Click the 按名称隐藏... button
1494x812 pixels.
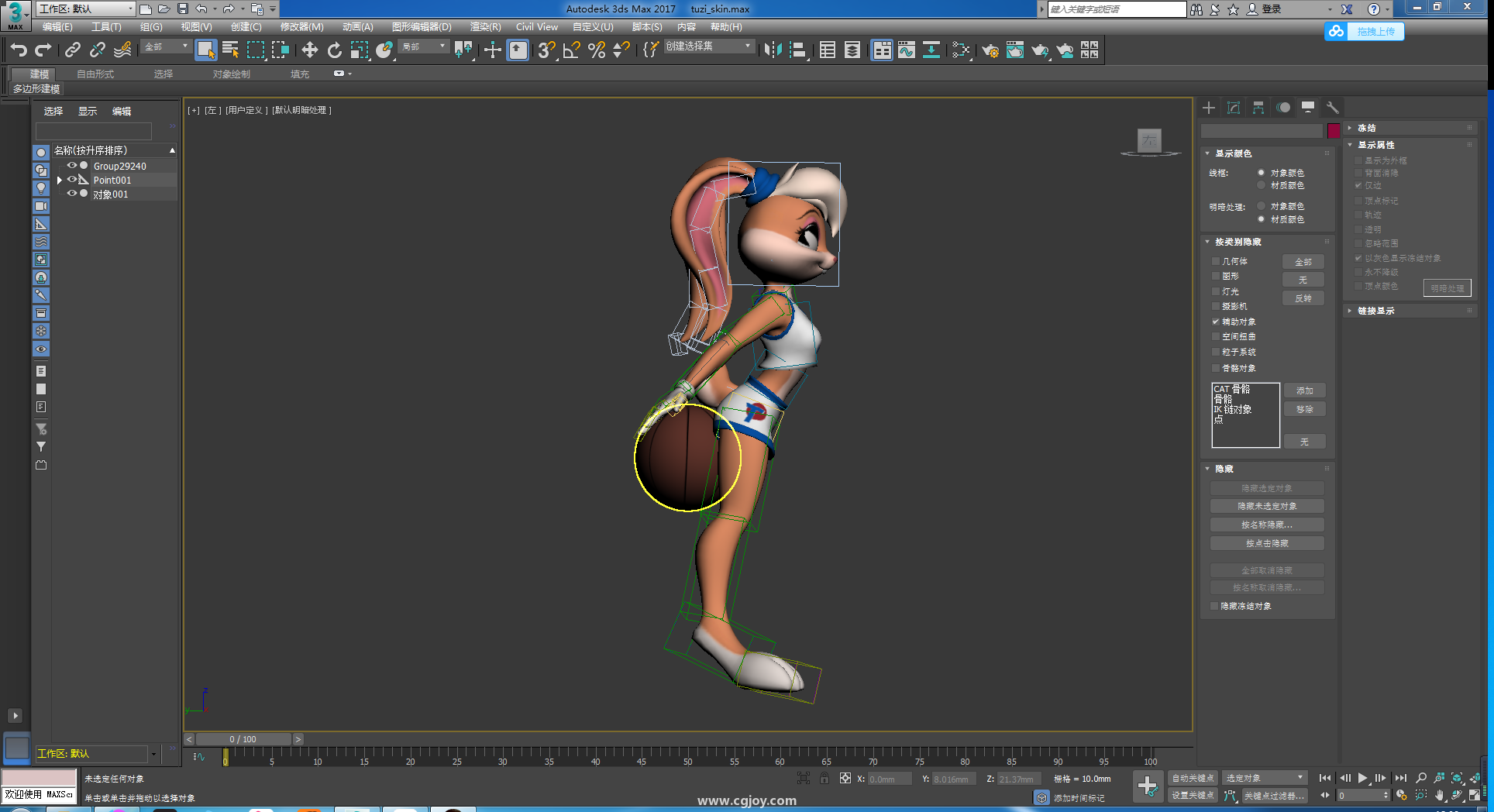point(1267,525)
